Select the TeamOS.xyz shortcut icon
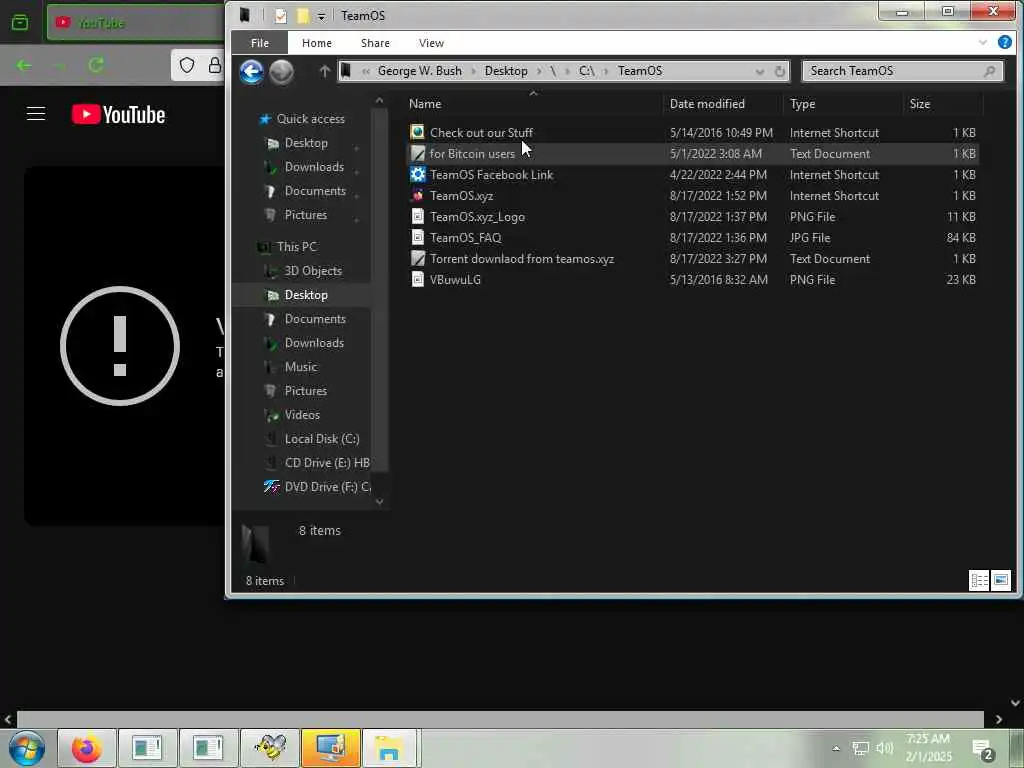1024x768 pixels. click(417, 195)
